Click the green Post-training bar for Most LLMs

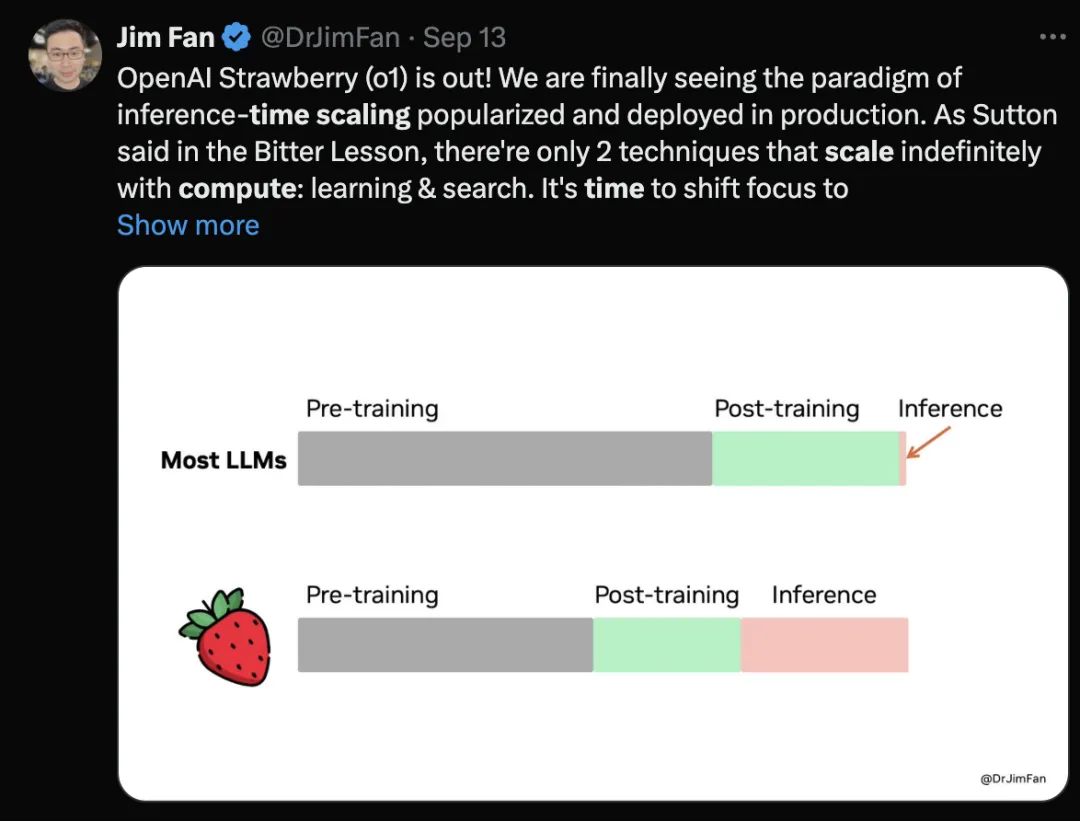coord(806,459)
